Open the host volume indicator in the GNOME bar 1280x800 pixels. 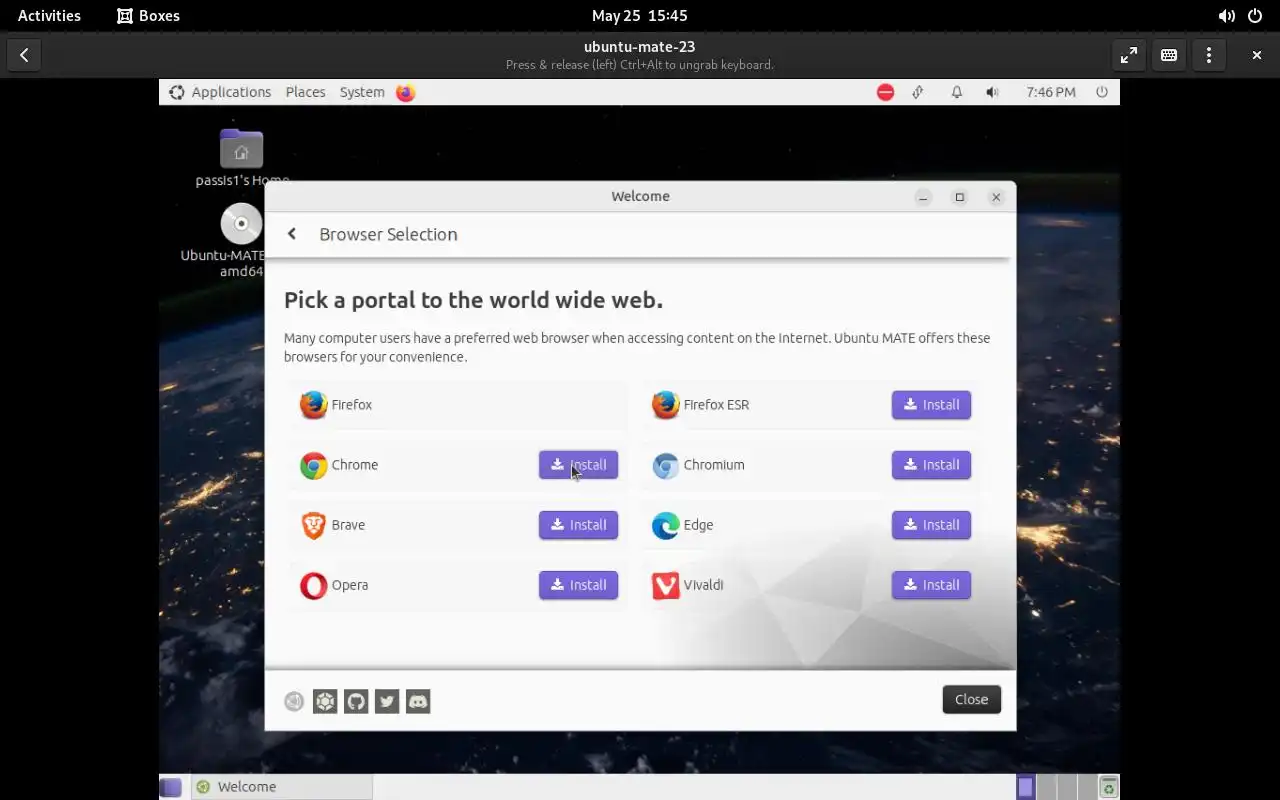click(x=1226, y=16)
